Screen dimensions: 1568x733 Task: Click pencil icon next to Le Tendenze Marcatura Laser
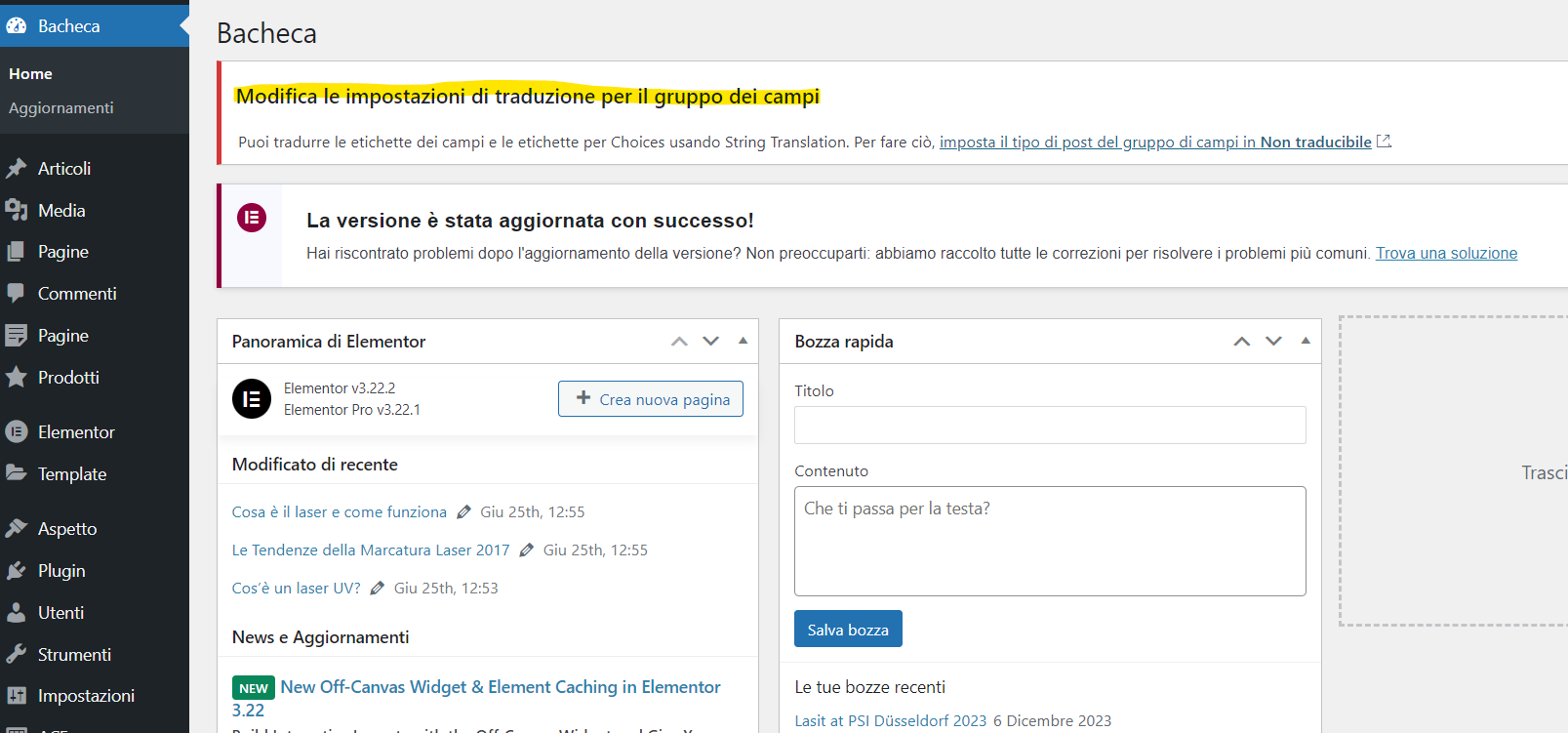(x=527, y=550)
